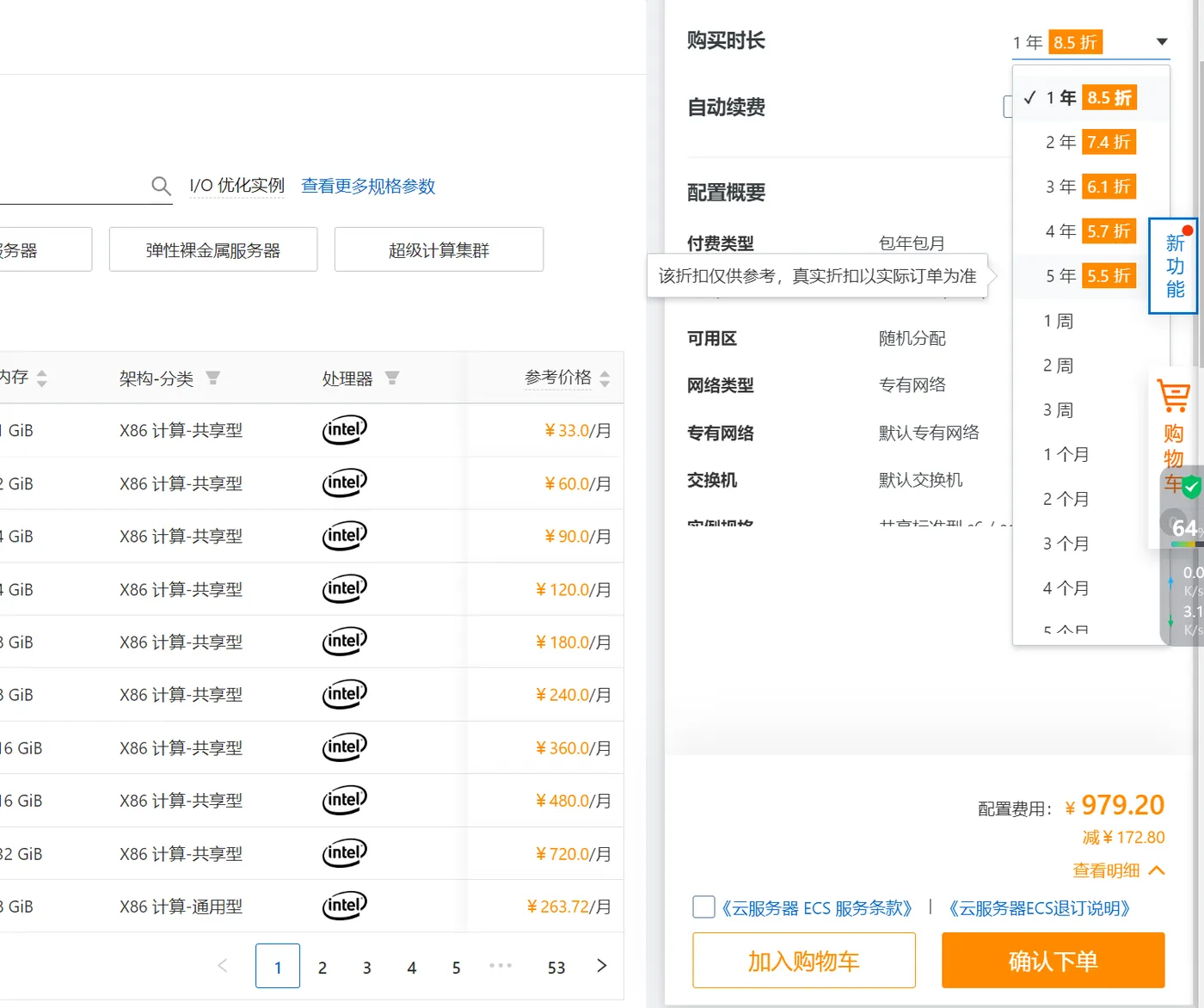Screen dimensions: 1204x1008
Task: Select the row priced ¥480.0/月
Action: (311, 800)
